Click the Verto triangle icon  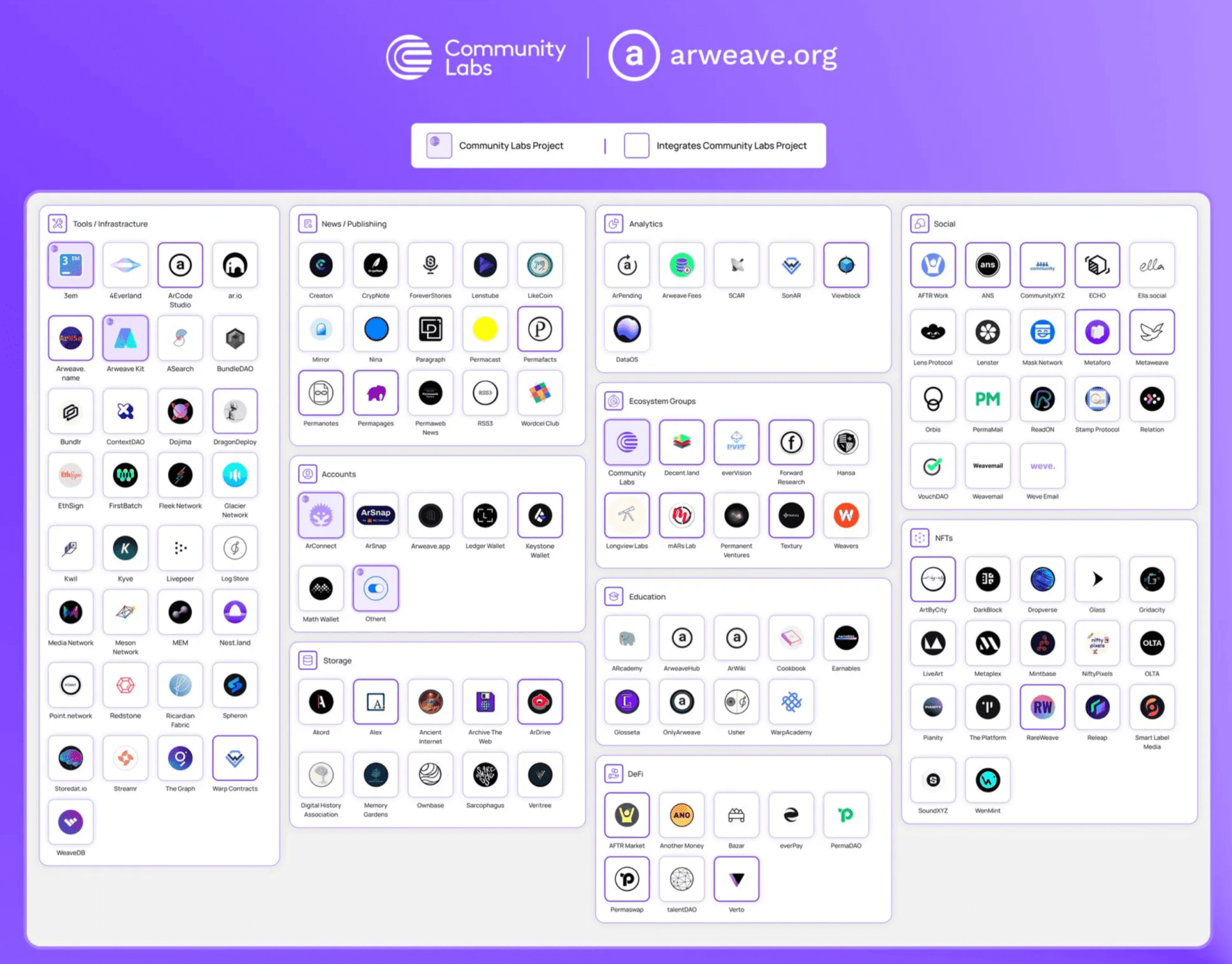pos(737,879)
